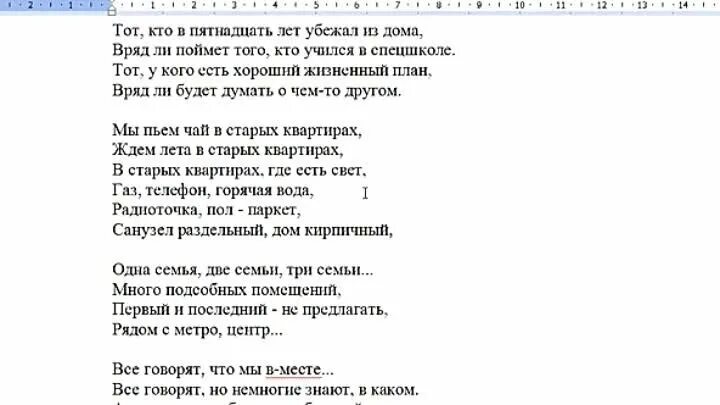Click the line 'Все говорят, но немногие знают, в каком.'

point(265,390)
